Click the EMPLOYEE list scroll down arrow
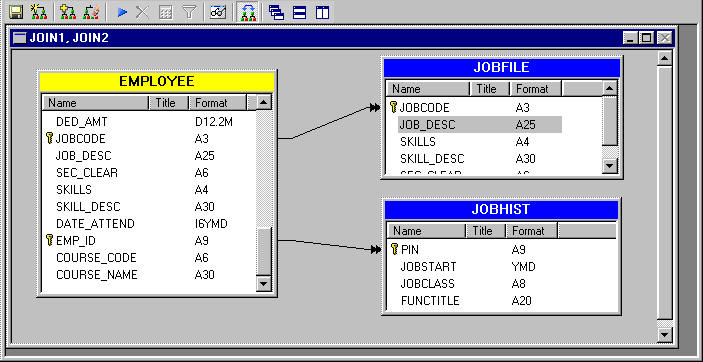The image size is (703, 362). pyautogui.click(x=263, y=283)
